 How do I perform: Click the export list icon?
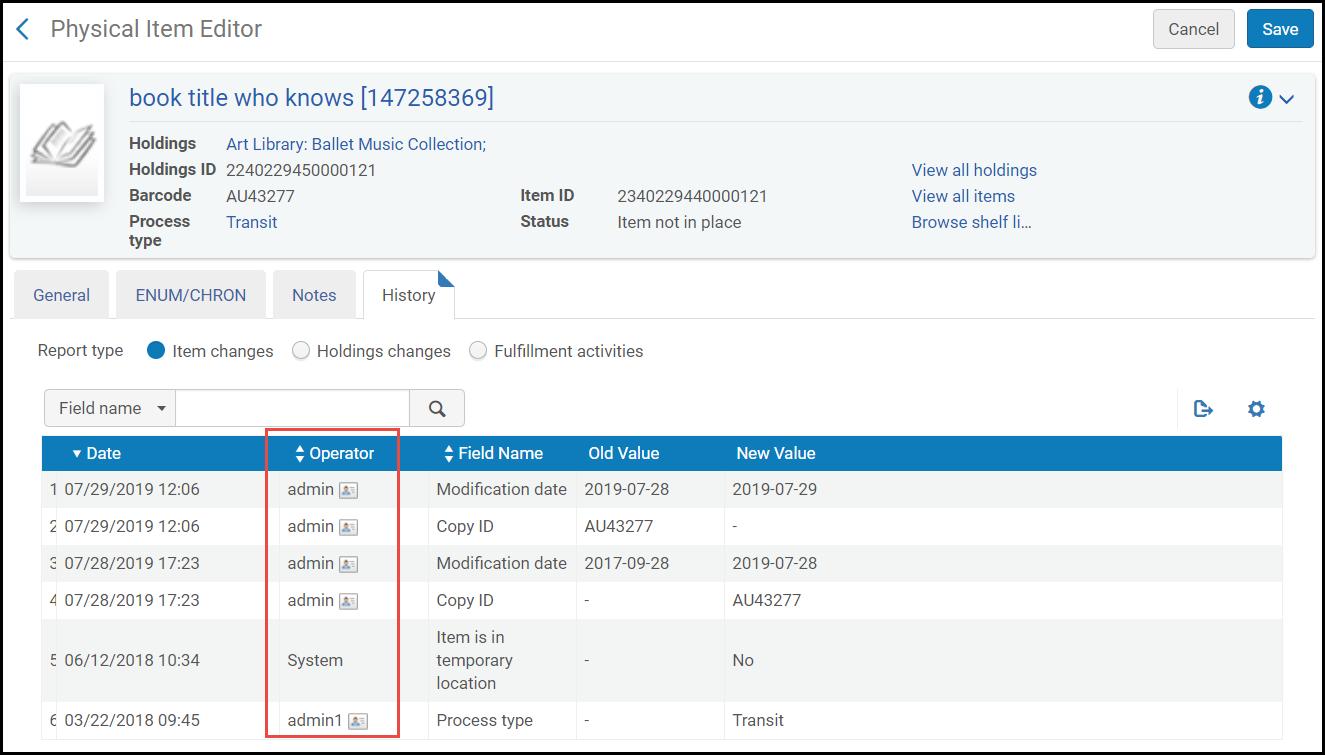tap(1203, 408)
